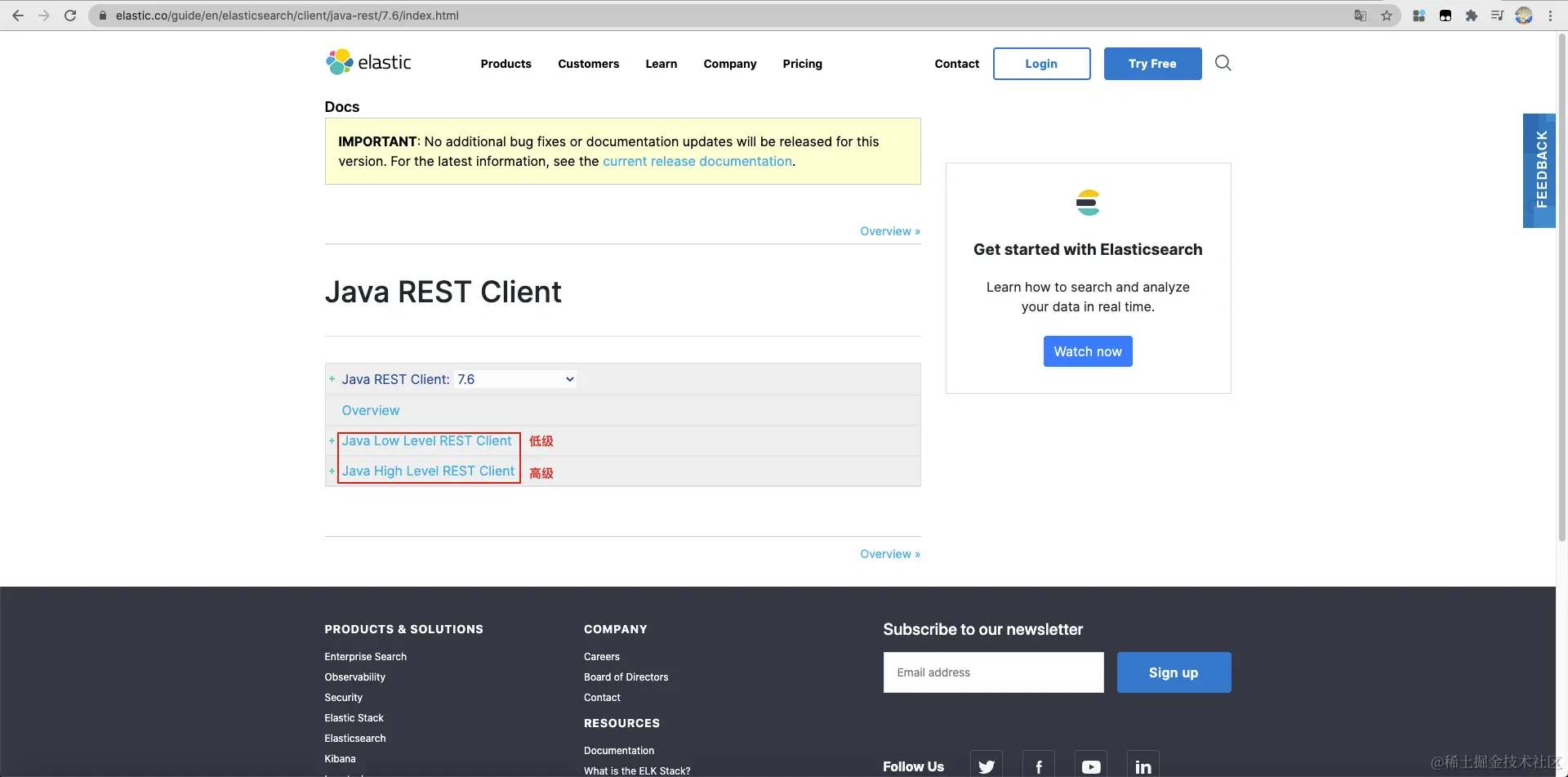This screenshot has width=1568, height=777.
Task: Click Contact in the top navigation
Action: pos(957,64)
